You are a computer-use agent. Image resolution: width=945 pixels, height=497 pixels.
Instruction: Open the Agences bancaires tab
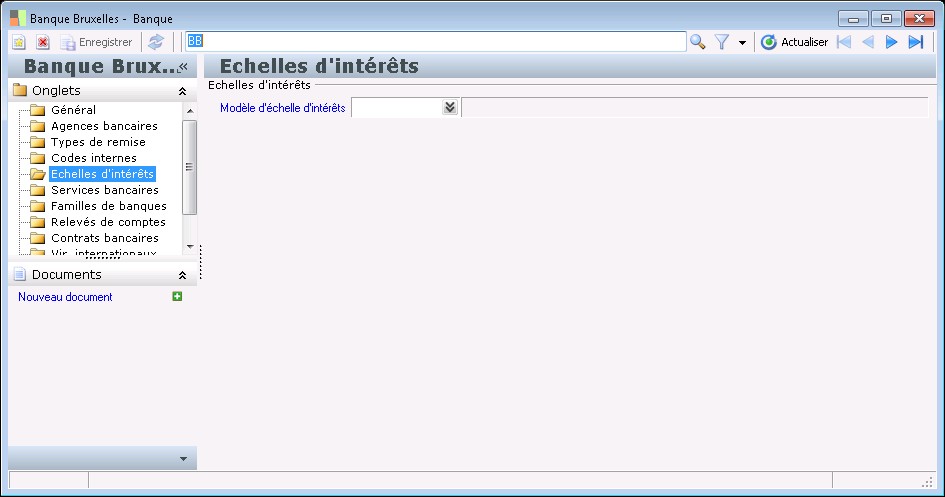(104, 126)
